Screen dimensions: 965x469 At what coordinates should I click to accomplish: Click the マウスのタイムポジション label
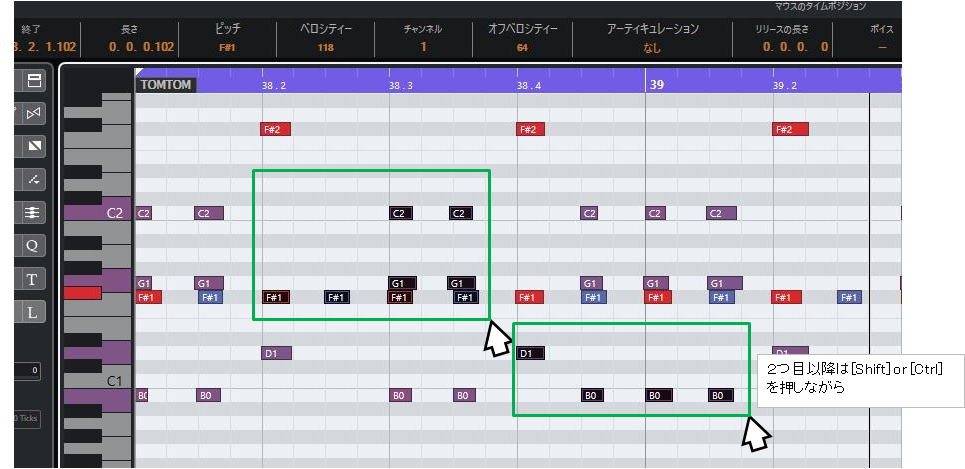click(x=820, y=6)
